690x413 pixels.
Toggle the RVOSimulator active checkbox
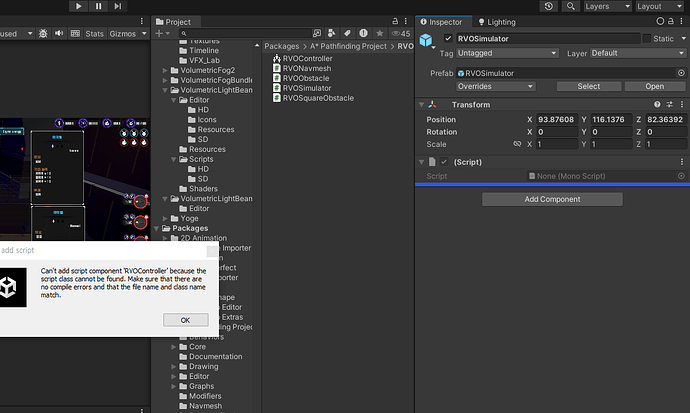point(448,39)
